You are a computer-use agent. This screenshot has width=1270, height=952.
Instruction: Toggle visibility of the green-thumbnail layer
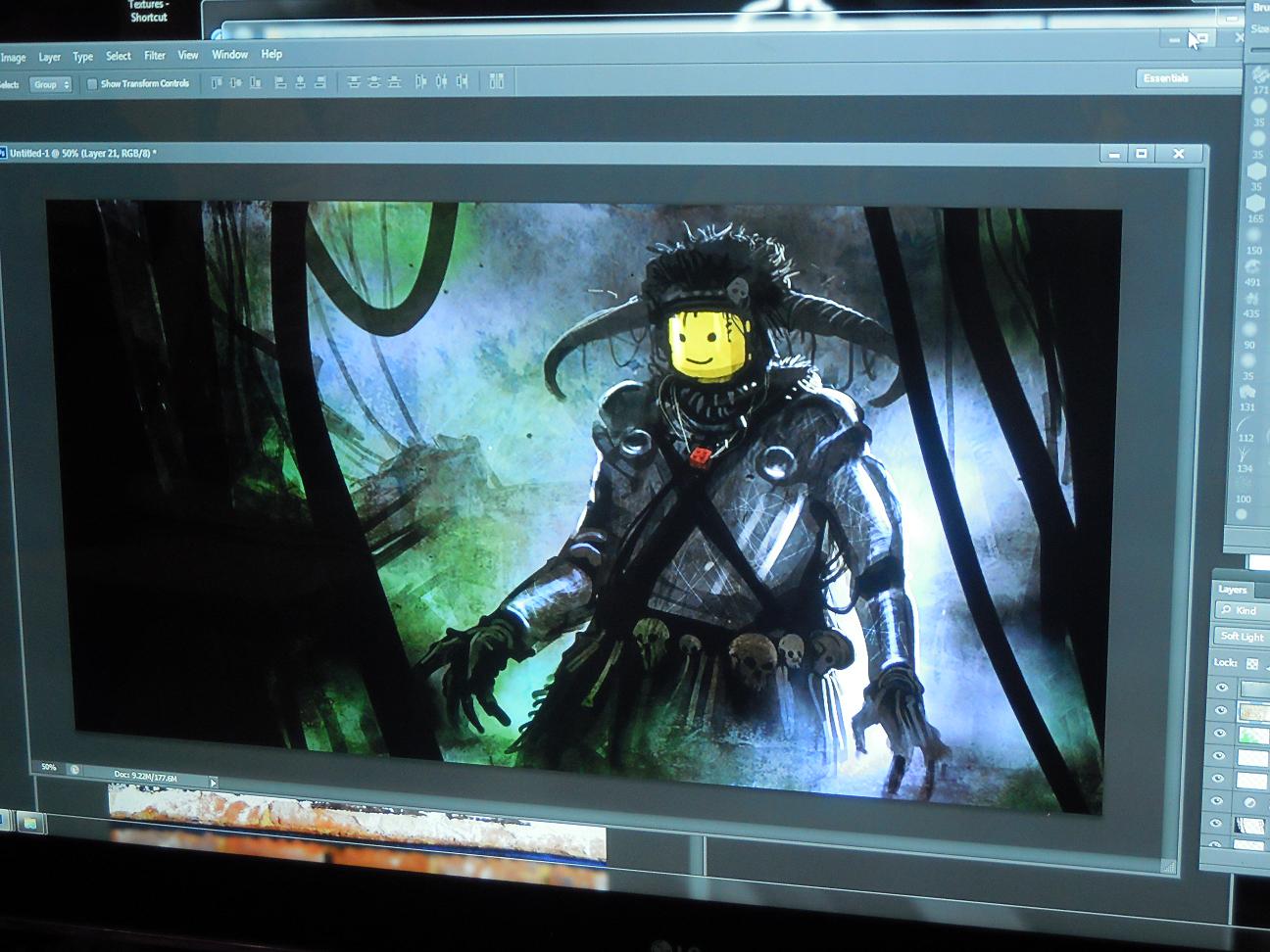point(1221,734)
